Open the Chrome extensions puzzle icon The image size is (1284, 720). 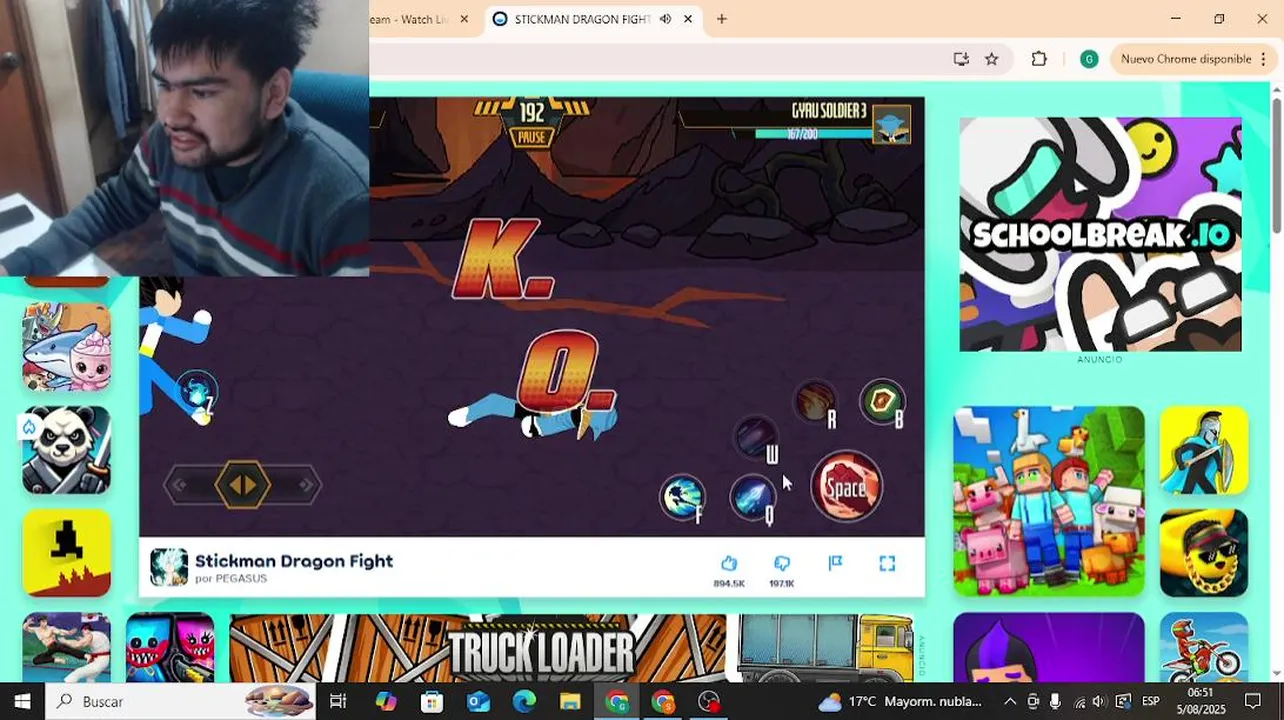1039,59
